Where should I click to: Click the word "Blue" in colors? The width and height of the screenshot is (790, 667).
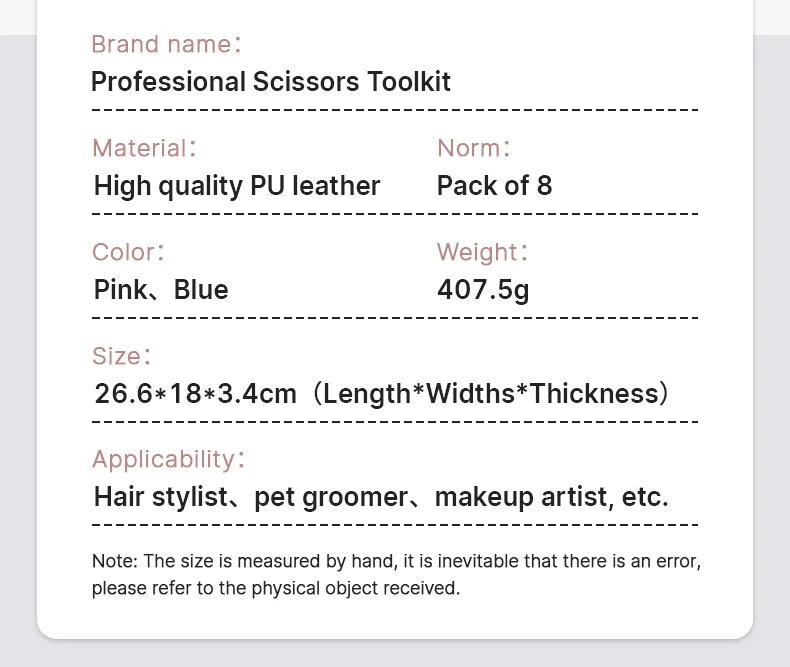[x=201, y=290]
